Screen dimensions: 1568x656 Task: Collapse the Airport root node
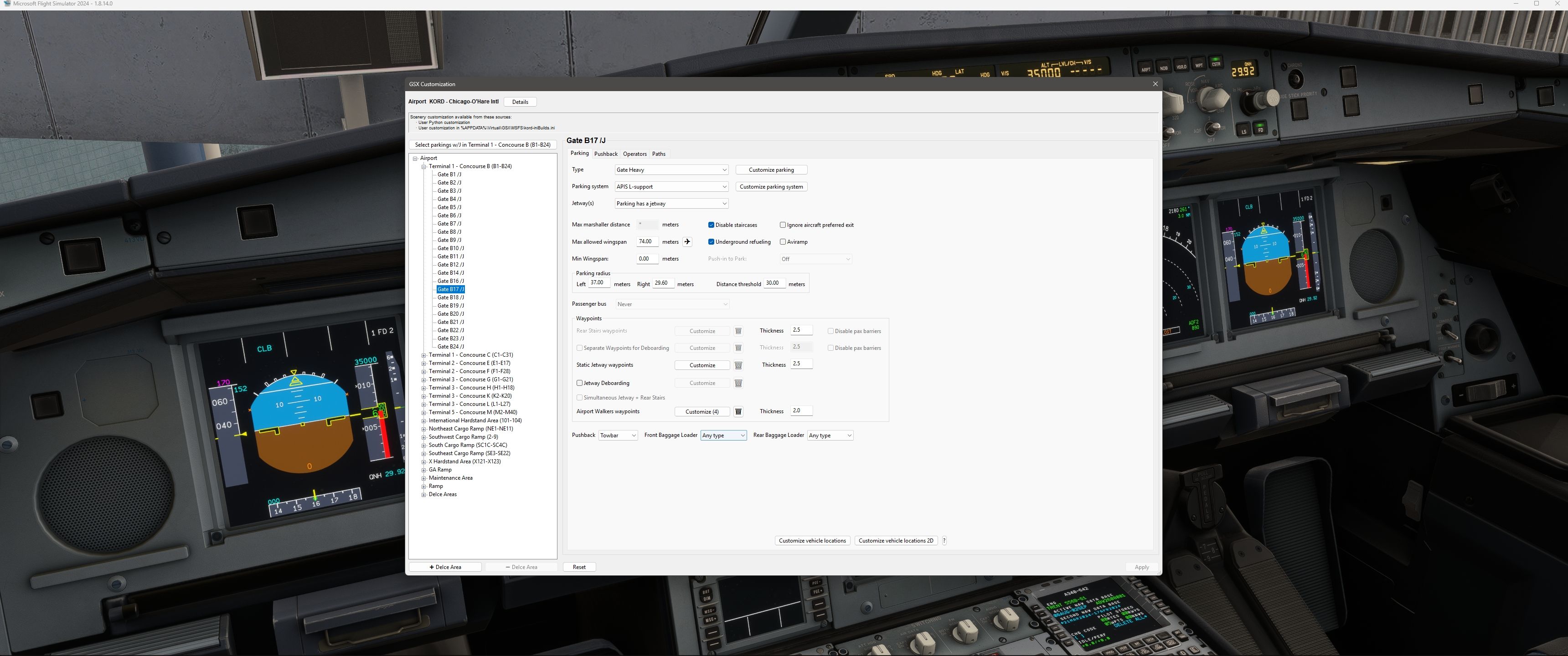click(415, 158)
